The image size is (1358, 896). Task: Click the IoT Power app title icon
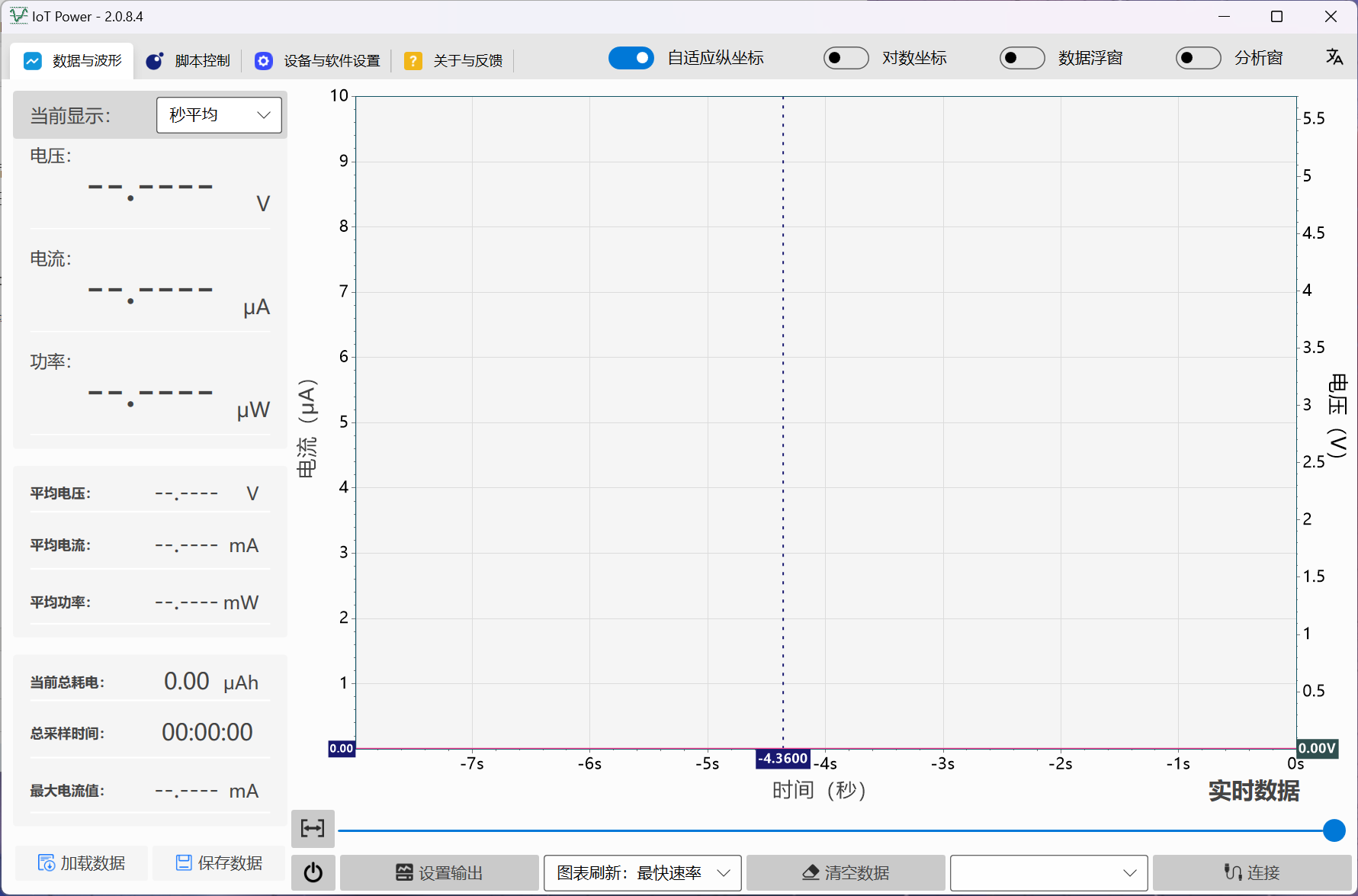coord(18,16)
